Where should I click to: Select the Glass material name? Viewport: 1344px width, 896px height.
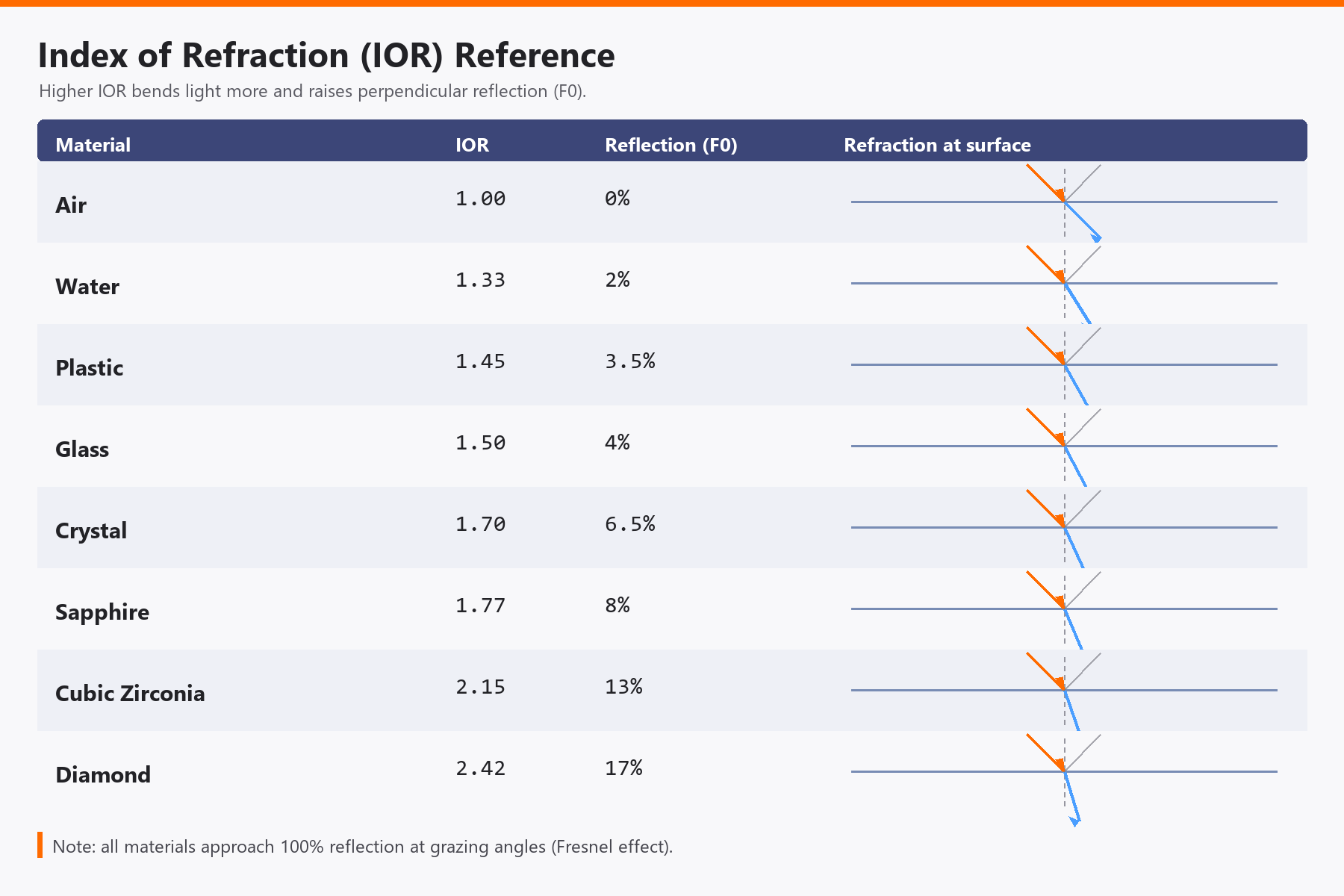pos(82,449)
